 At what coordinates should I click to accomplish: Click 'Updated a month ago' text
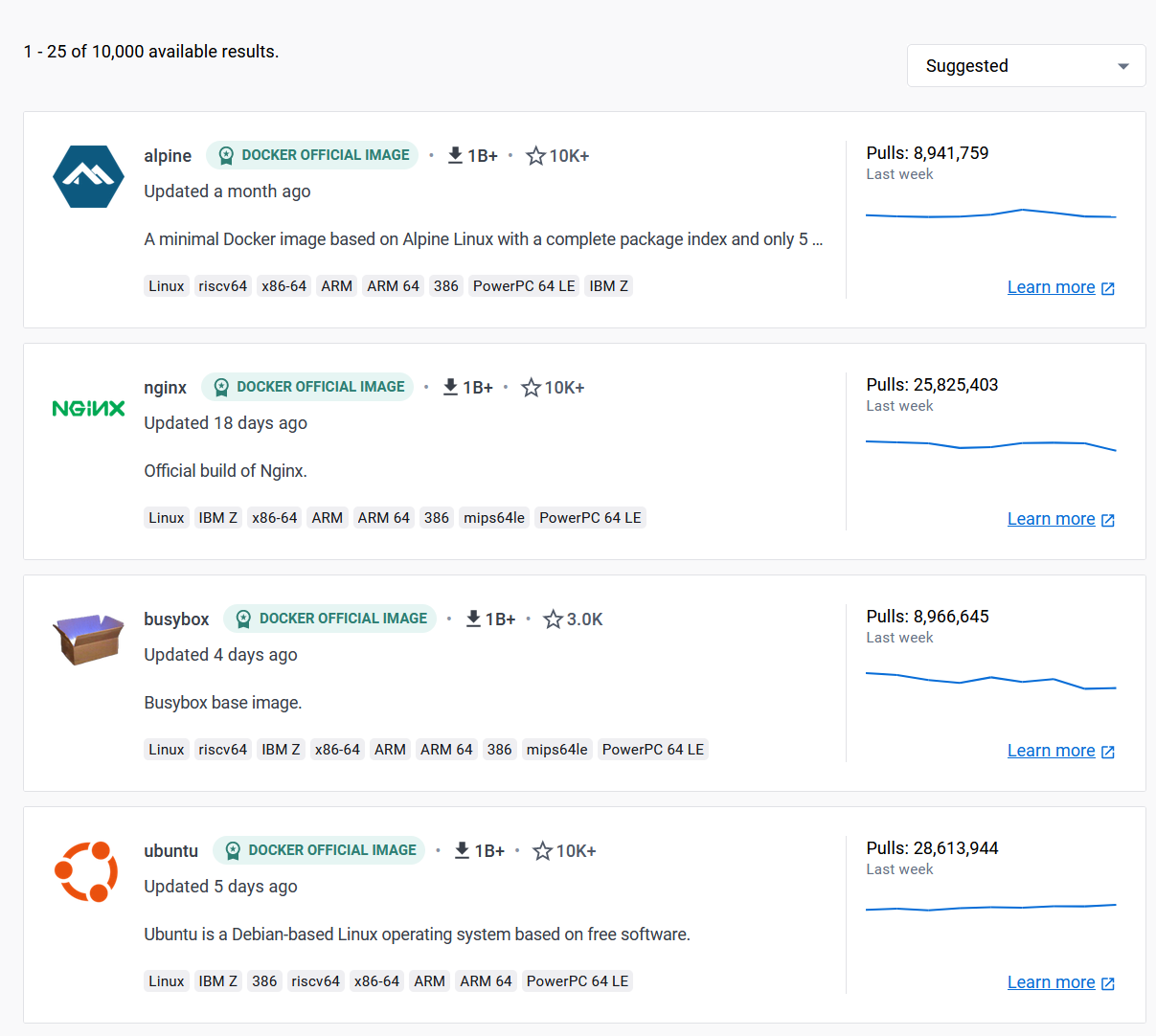(228, 191)
